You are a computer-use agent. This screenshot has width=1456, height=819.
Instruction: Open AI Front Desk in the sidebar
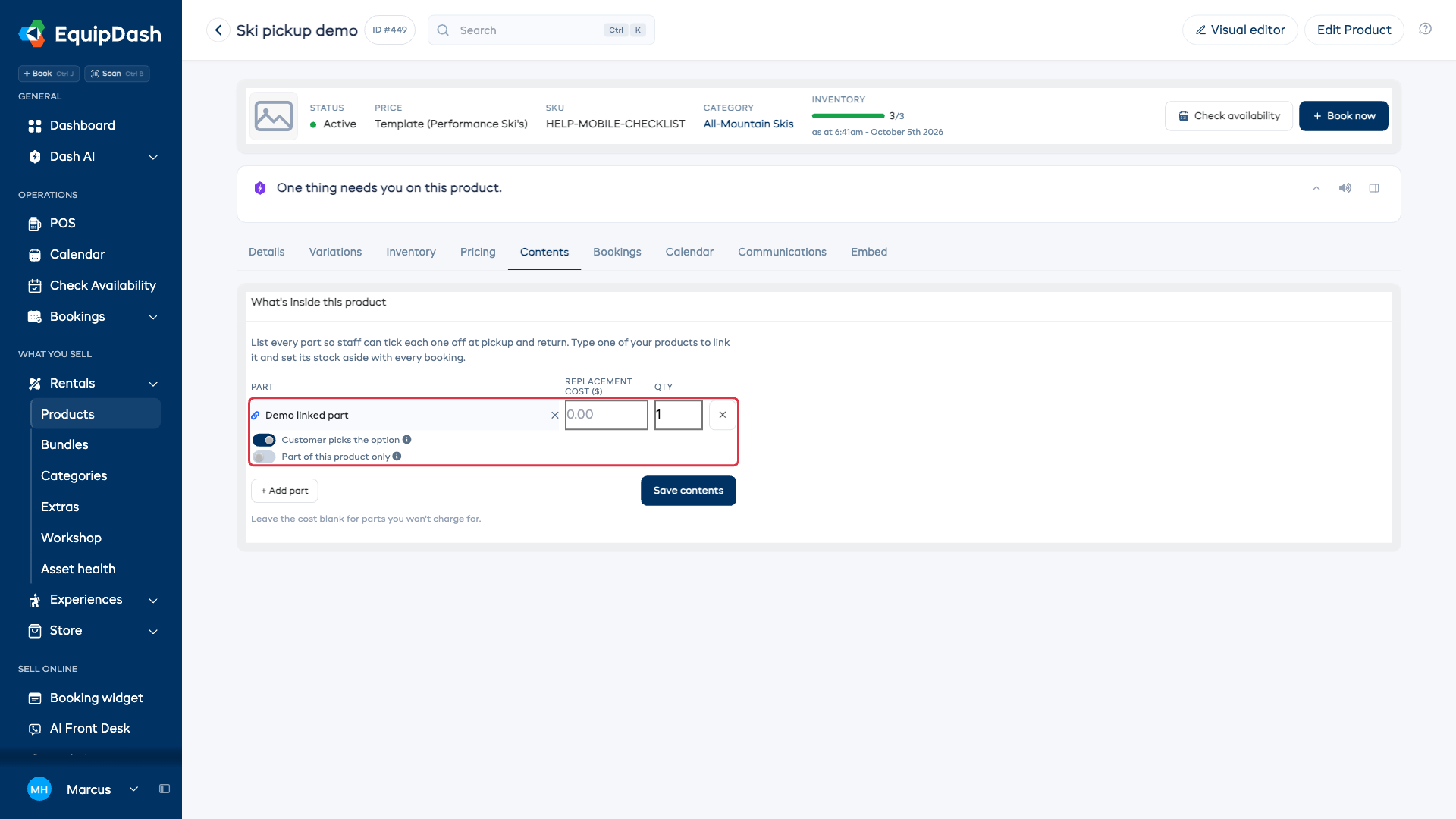point(91,729)
